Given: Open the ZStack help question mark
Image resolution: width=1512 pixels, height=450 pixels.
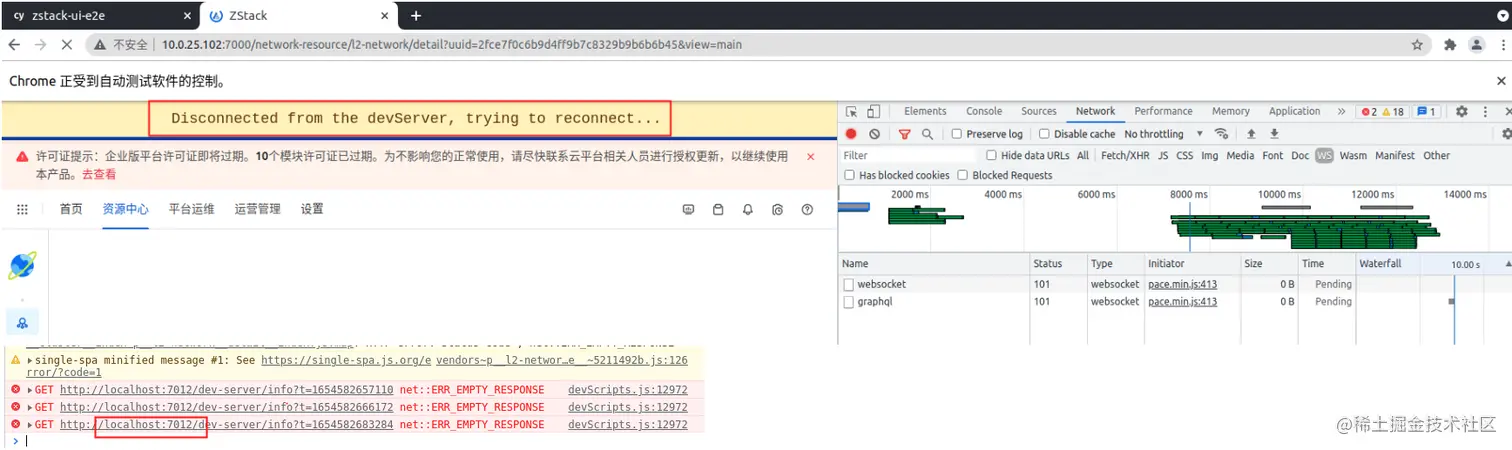Looking at the screenshot, I should pos(807,209).
